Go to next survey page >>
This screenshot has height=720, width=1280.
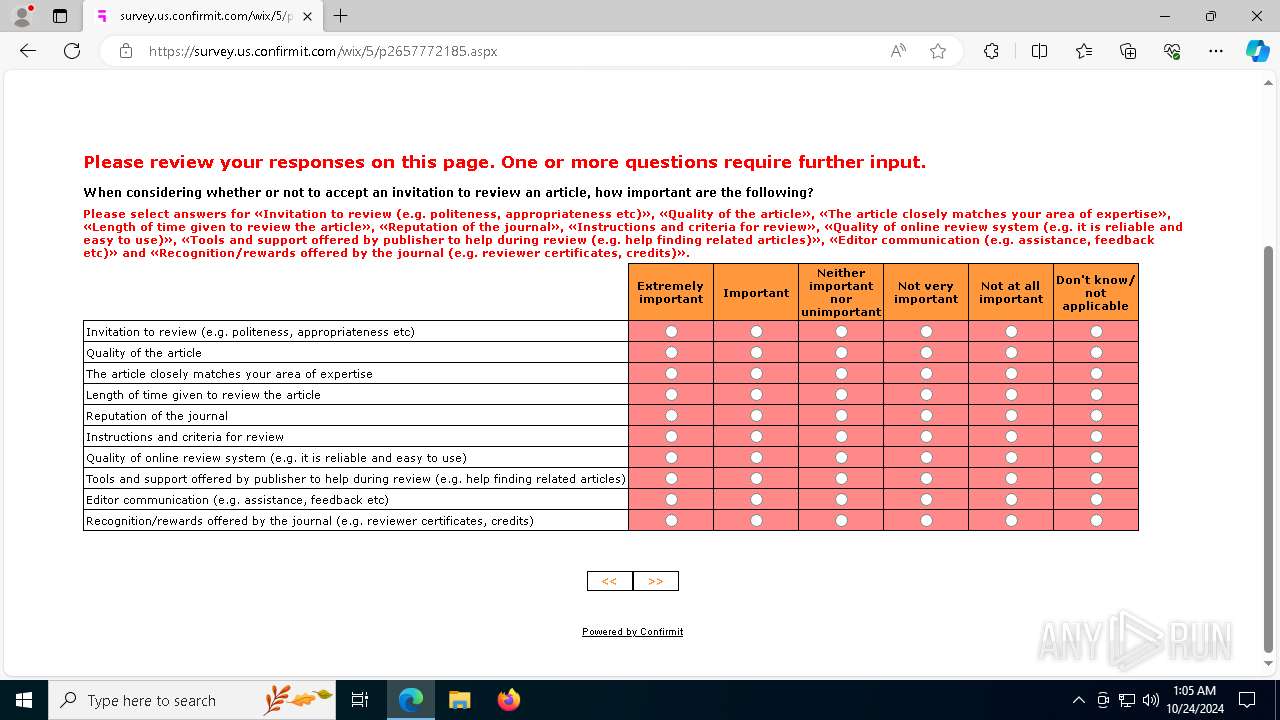[656, 581]
